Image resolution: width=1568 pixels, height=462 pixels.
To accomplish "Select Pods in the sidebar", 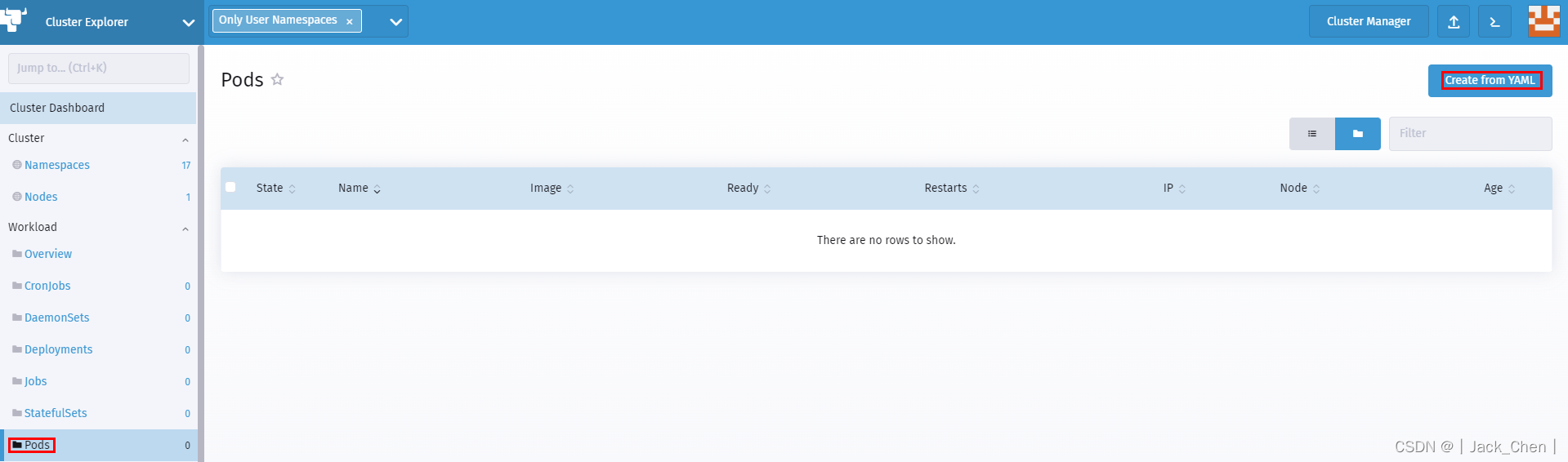I will coord(98,445).
